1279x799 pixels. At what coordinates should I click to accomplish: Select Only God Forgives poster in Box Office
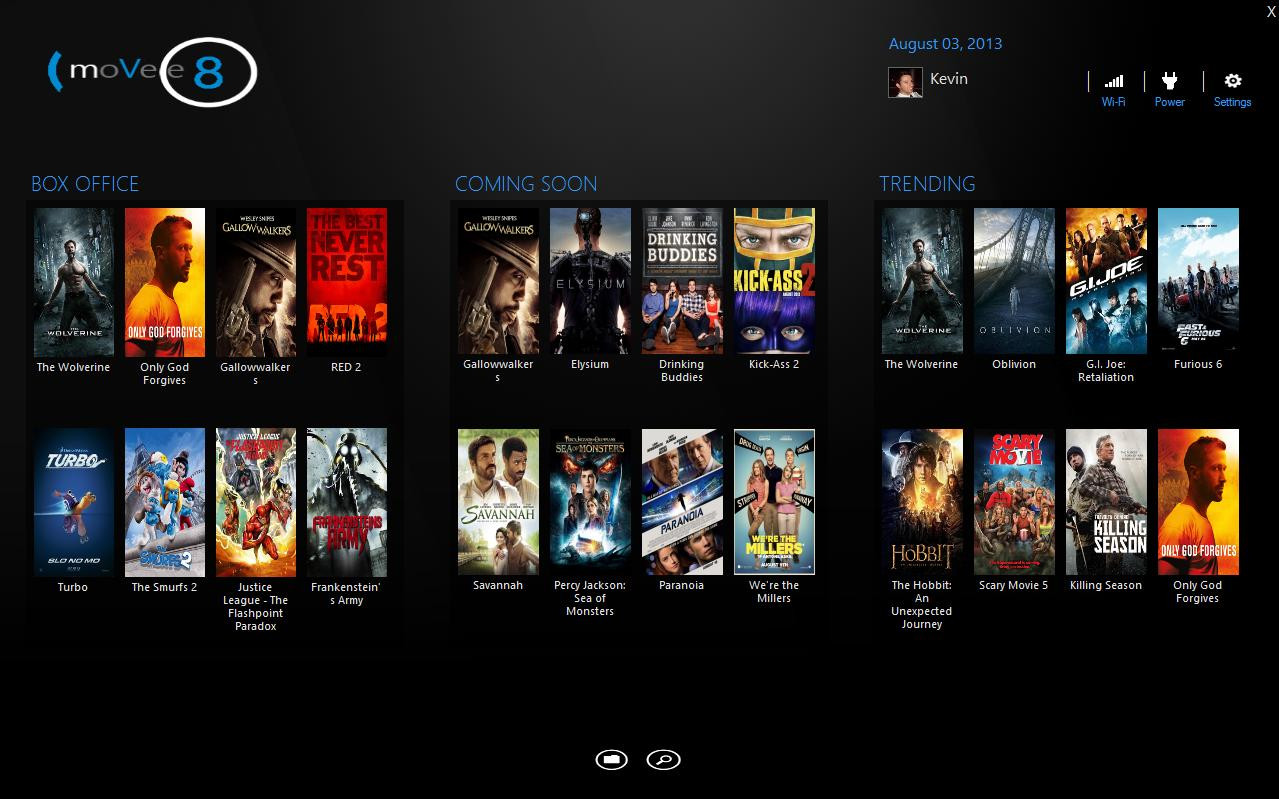click(x=165, y=282)
